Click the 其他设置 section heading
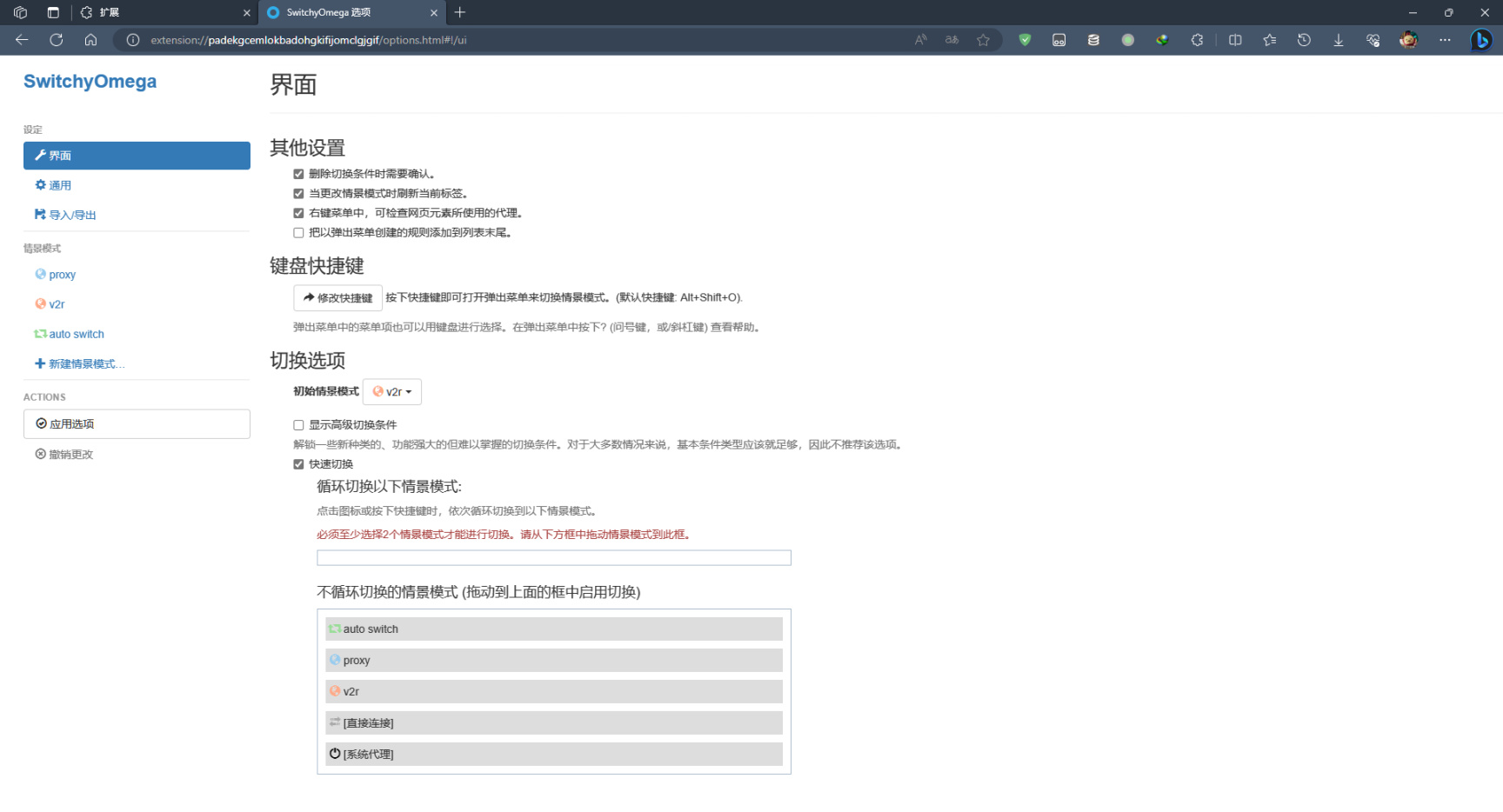1503x812 pixels. (308, 148)
